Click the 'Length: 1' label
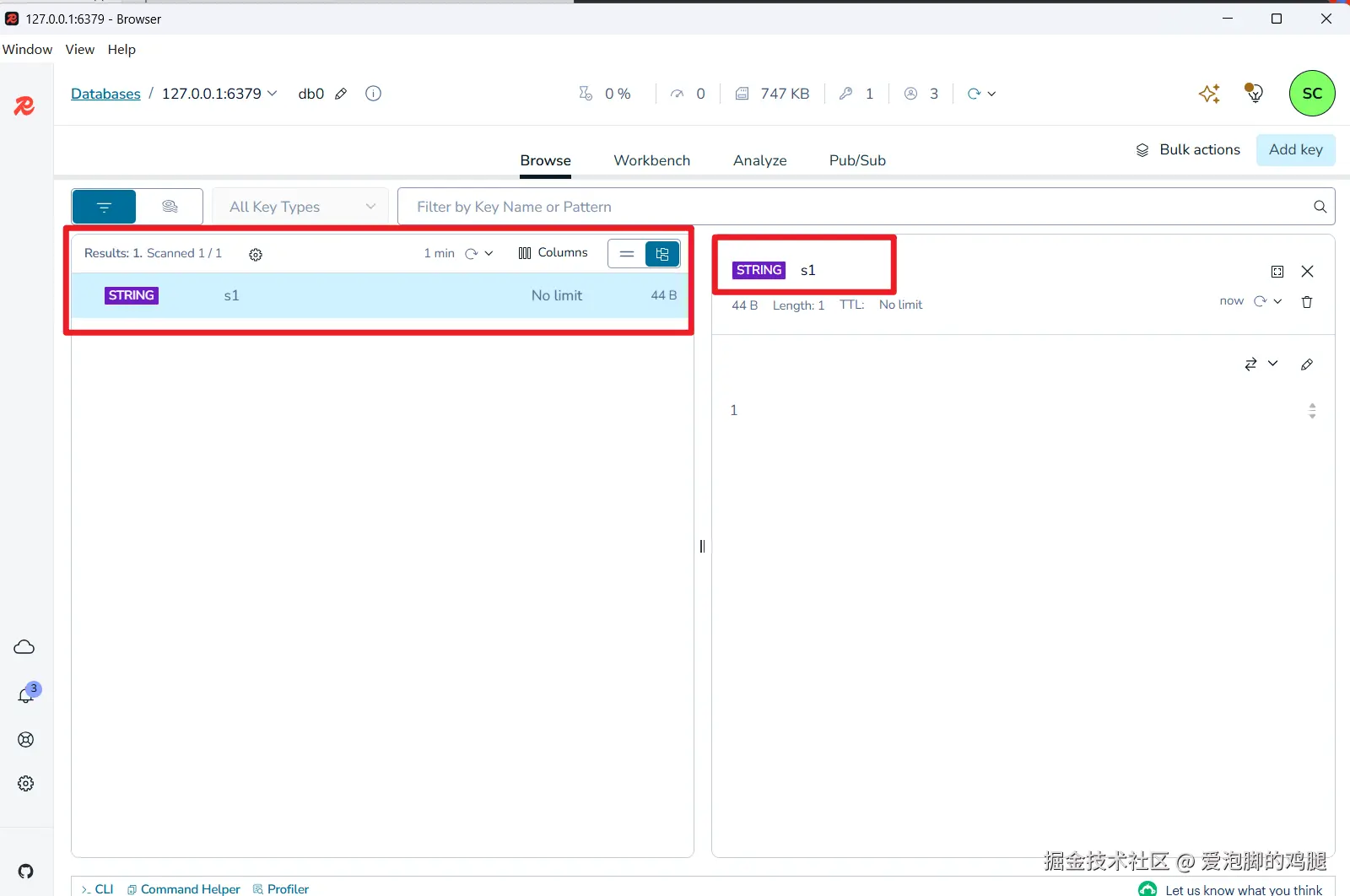 click(x=798, y=305)
